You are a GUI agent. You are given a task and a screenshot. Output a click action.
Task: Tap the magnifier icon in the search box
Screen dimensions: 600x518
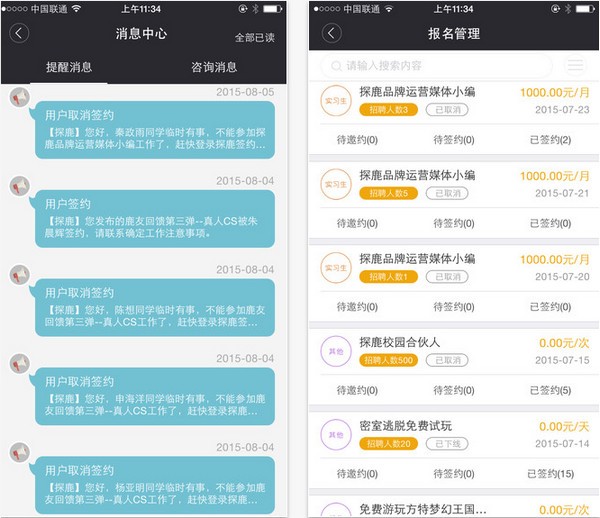[x=334, y=66]
